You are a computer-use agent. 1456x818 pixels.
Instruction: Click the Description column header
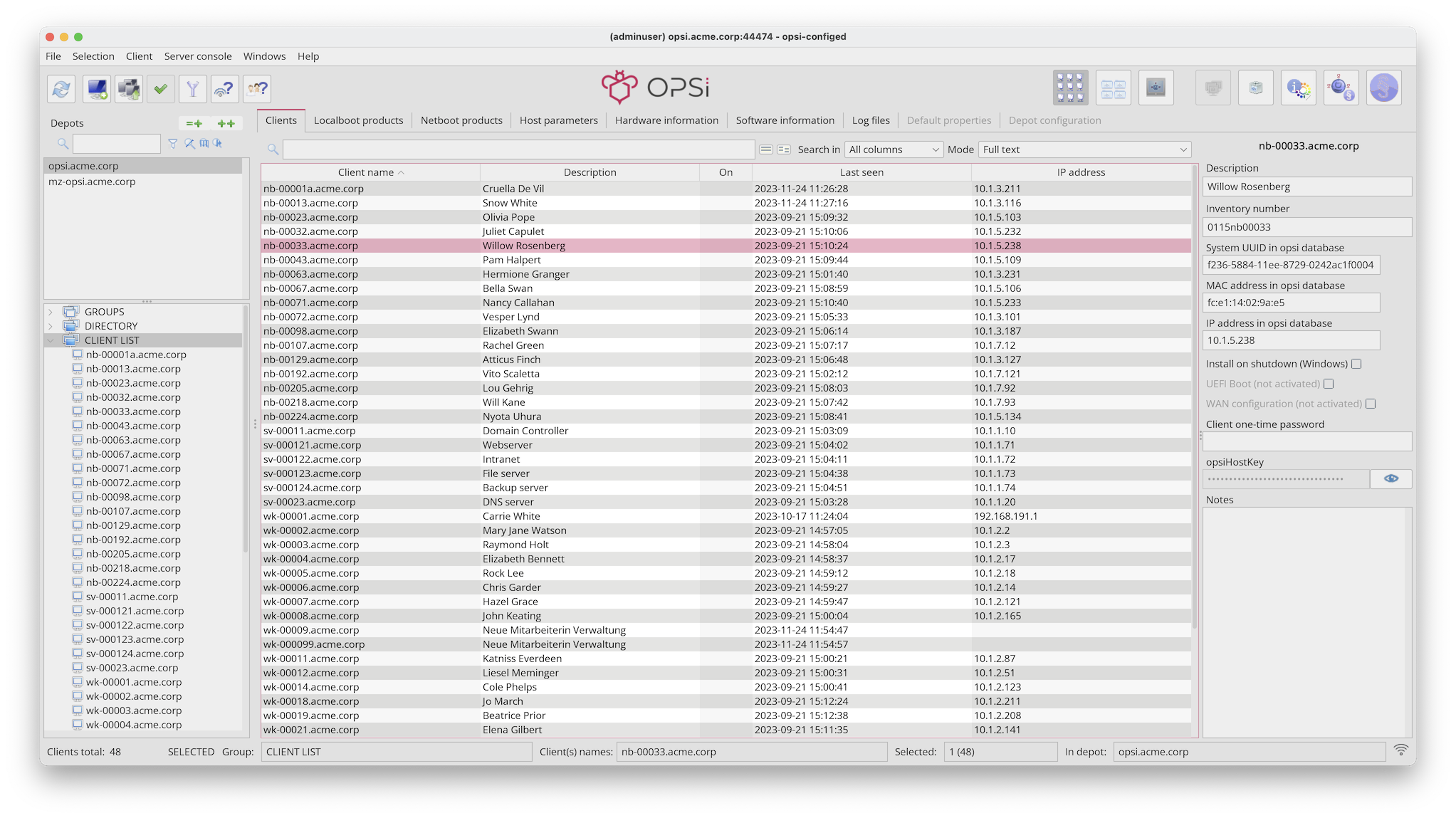590,172
